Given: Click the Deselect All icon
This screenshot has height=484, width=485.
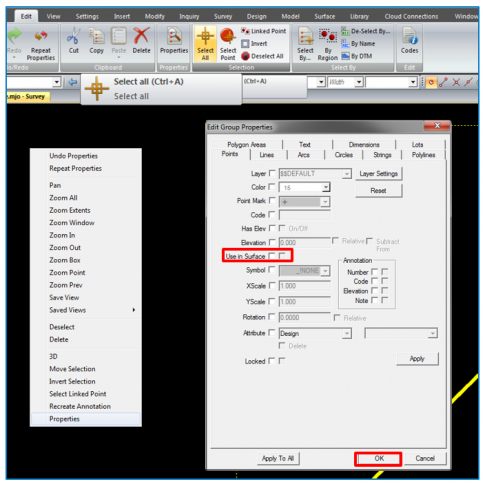Looking at the screenshot, I should [245, 56].
